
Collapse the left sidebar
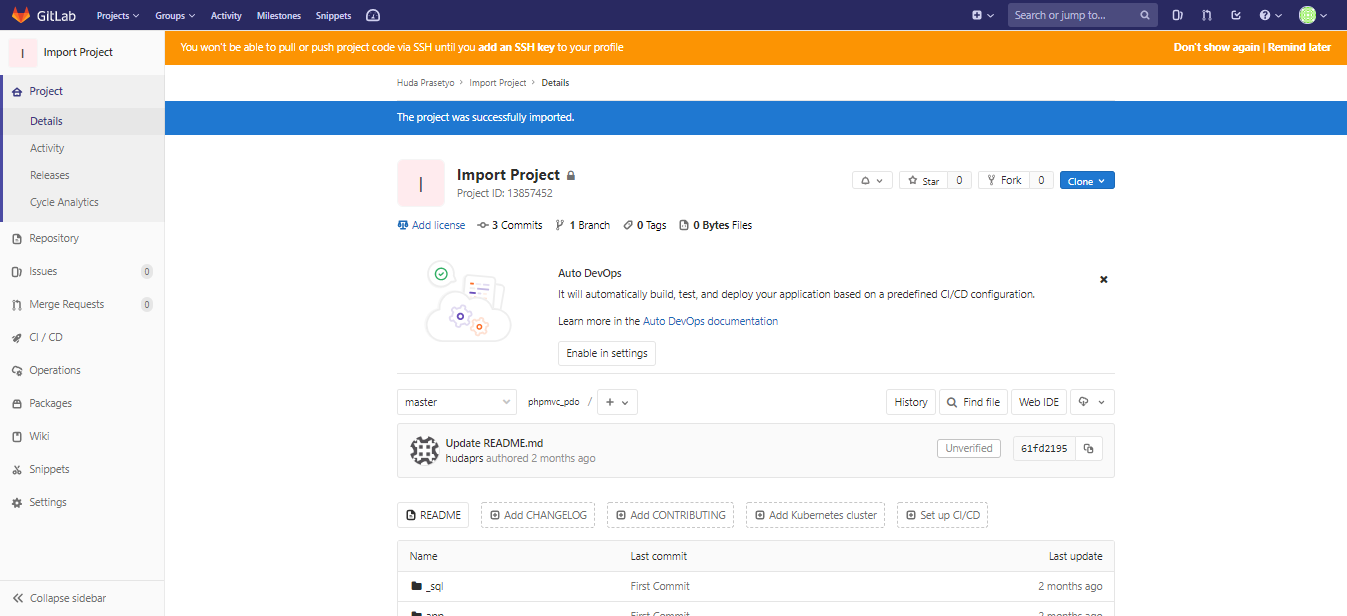pos(60,597)
